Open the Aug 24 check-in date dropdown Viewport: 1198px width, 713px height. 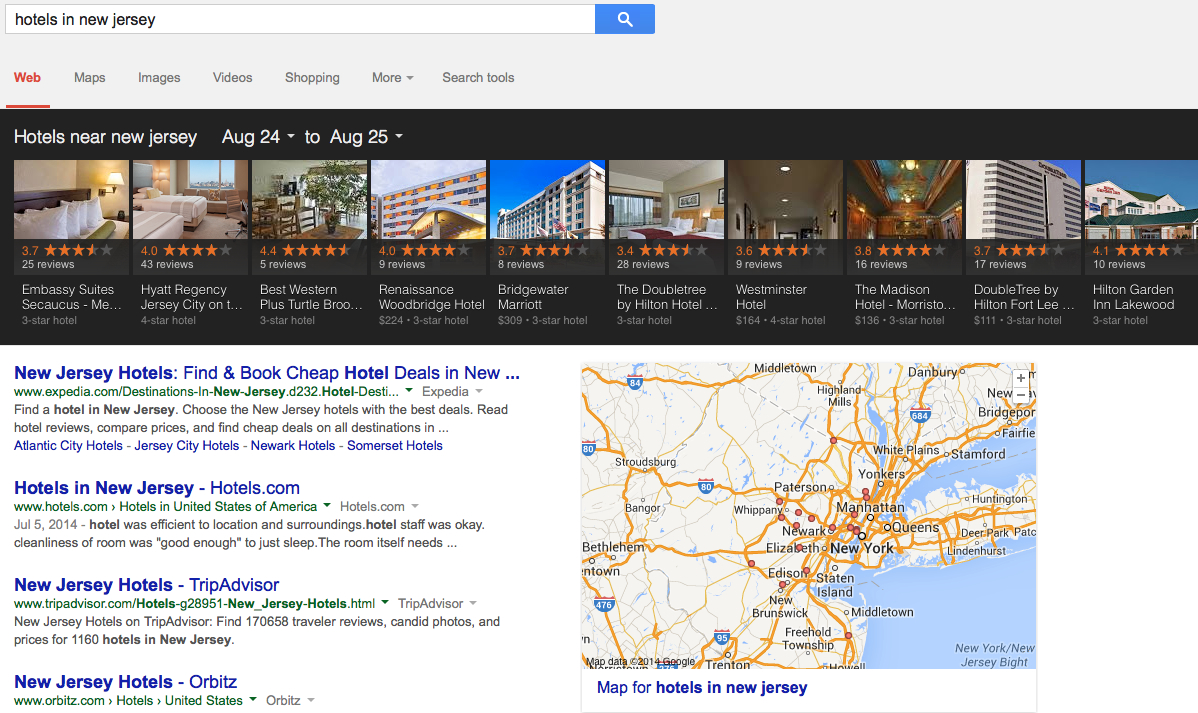(257, 137)
